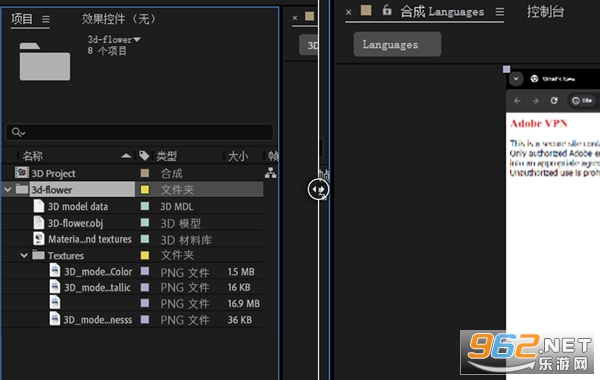This screenshot has width=600, height=380.
Task: Click the large folder thumbnail preview
Action: pyautogui.click(x=45, y=62)
